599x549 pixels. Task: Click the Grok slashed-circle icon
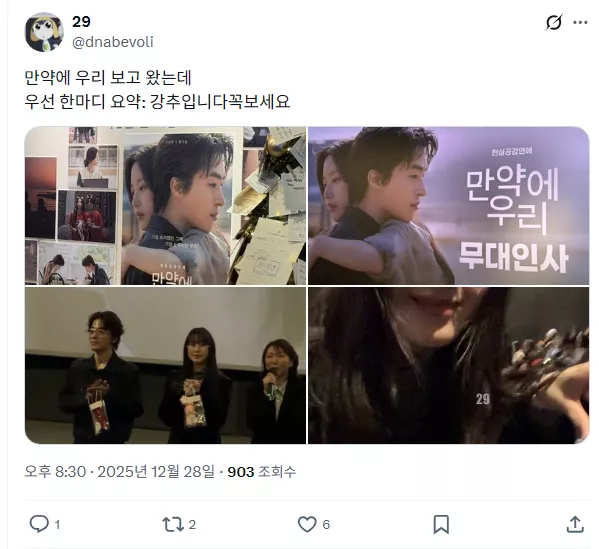(x=554, y=23)
